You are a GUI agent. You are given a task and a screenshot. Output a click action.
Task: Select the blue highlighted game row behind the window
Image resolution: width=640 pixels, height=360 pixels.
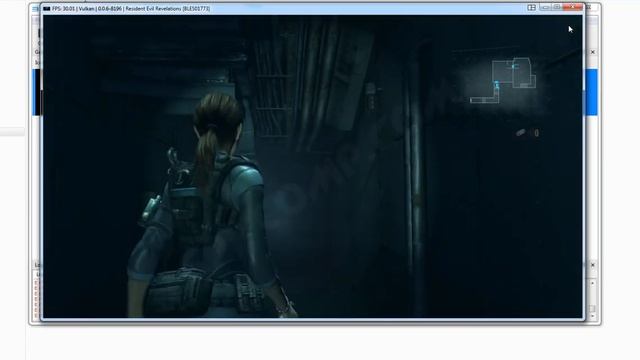(x=591, y=92)
